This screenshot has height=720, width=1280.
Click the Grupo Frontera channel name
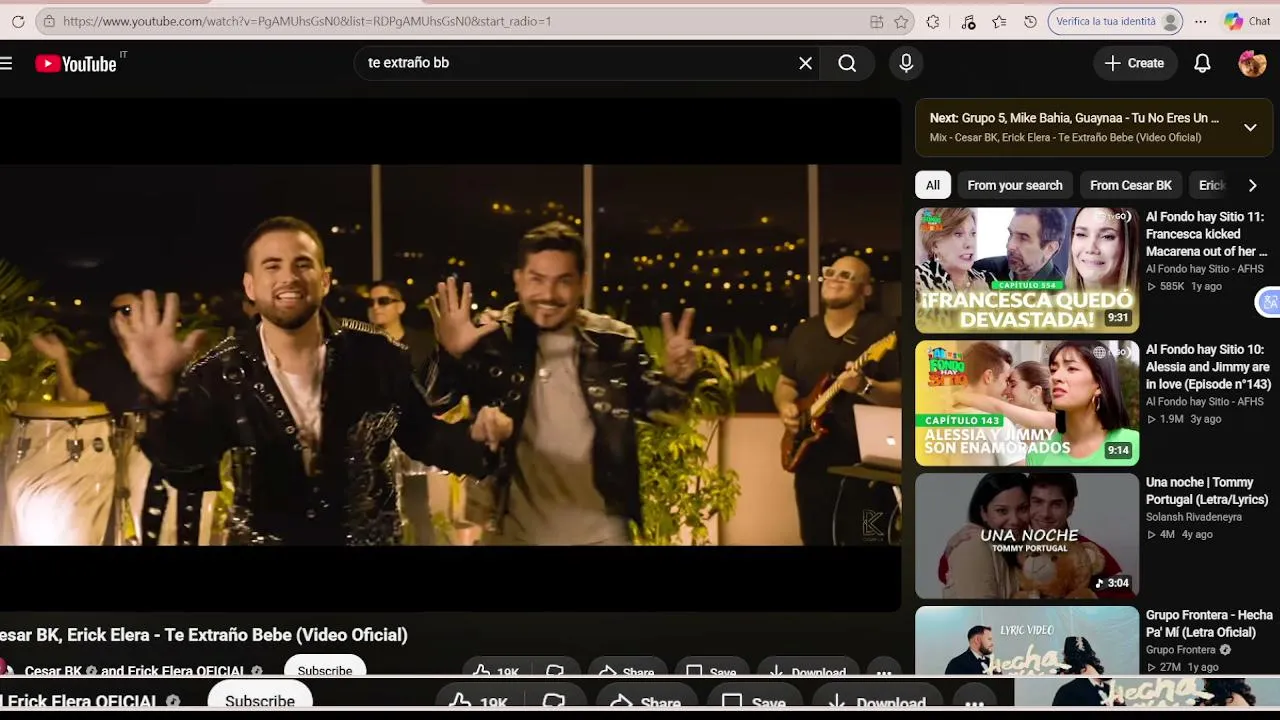(x=1181, y=650)
